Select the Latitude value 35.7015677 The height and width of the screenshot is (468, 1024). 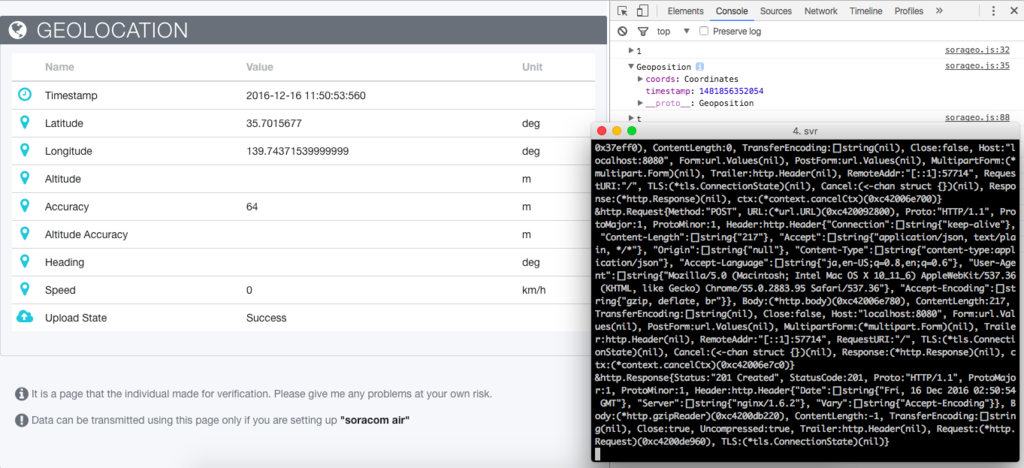[x=274, y=123]
